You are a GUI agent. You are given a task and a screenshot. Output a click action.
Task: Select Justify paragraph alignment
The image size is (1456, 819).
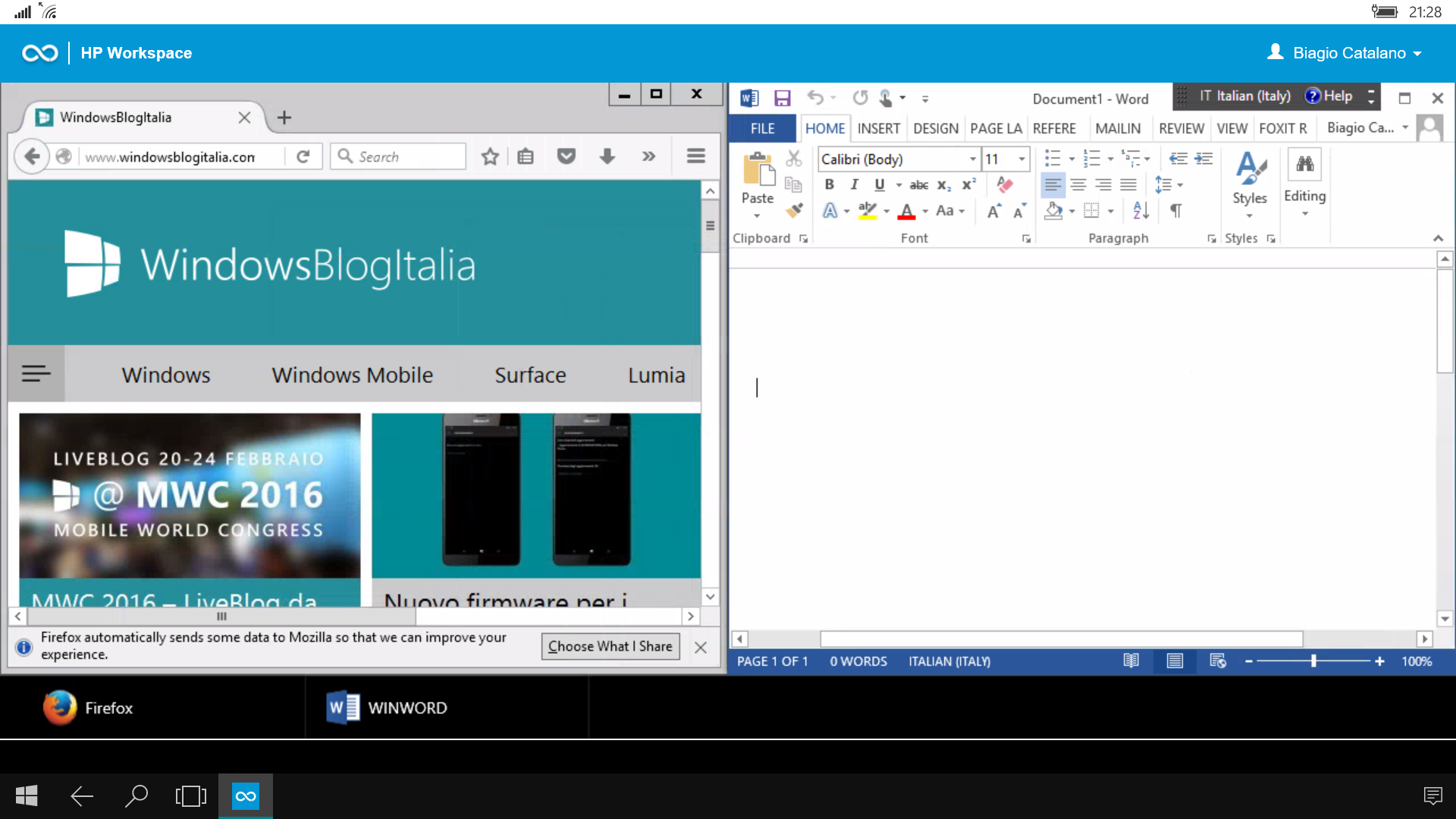click(1128, 184)
